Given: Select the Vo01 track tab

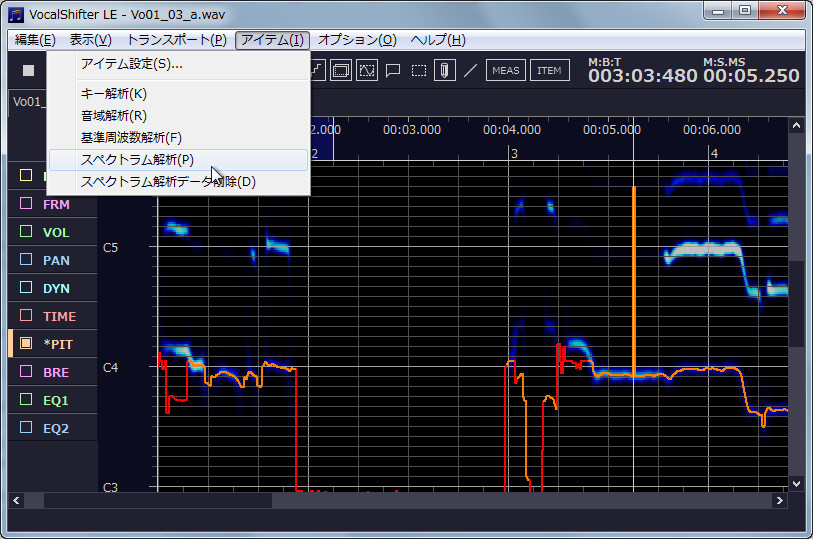Looking at the screenshot, I should 27,102.
